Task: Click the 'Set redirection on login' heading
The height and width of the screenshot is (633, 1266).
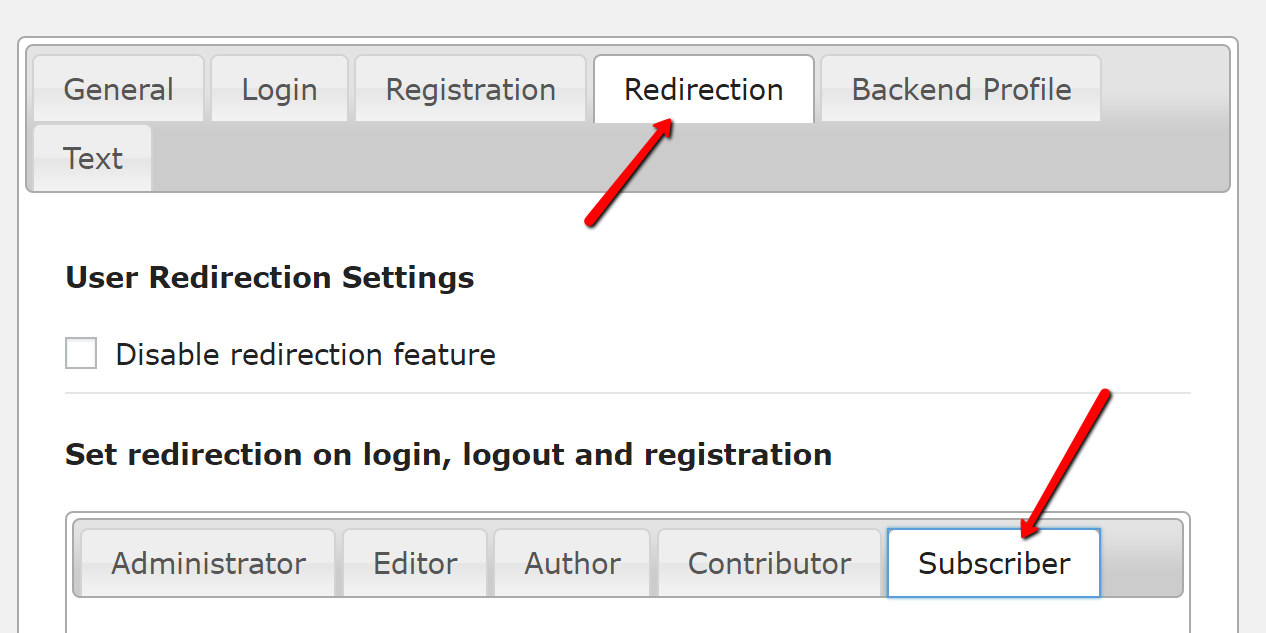Action: tap(448, 455)
